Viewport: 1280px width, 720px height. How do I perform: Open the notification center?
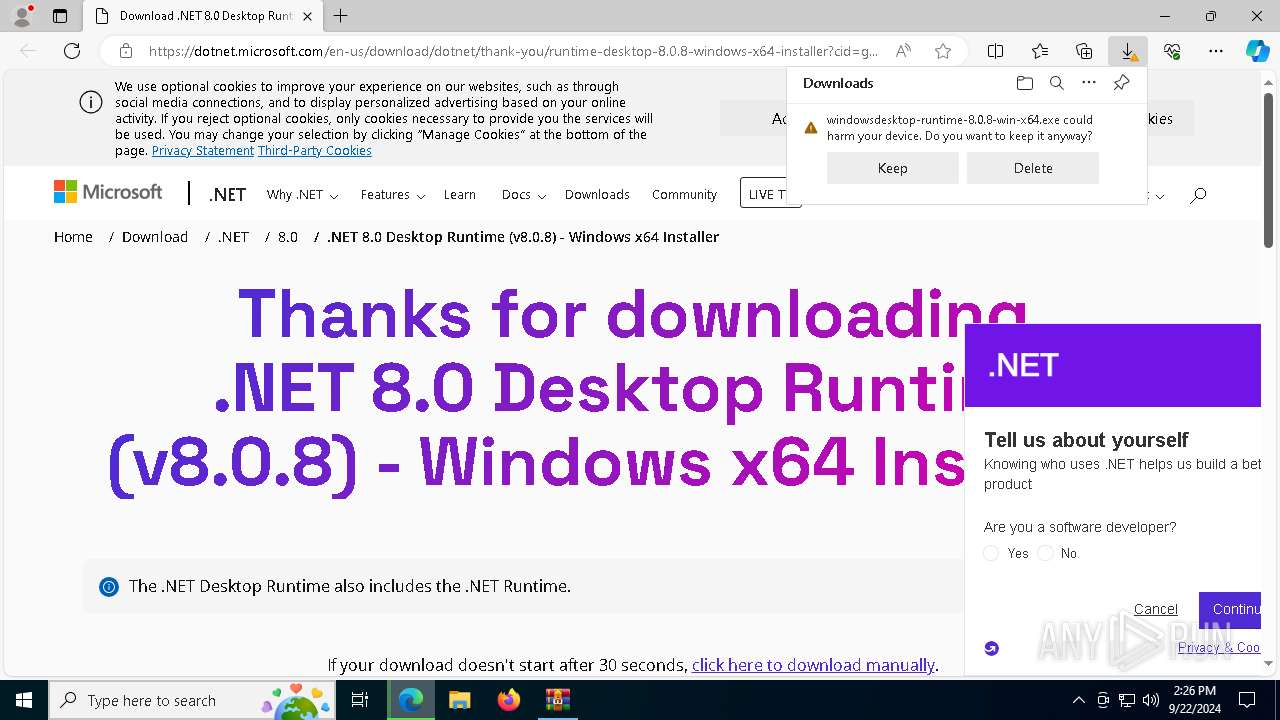pos(1247,700)
